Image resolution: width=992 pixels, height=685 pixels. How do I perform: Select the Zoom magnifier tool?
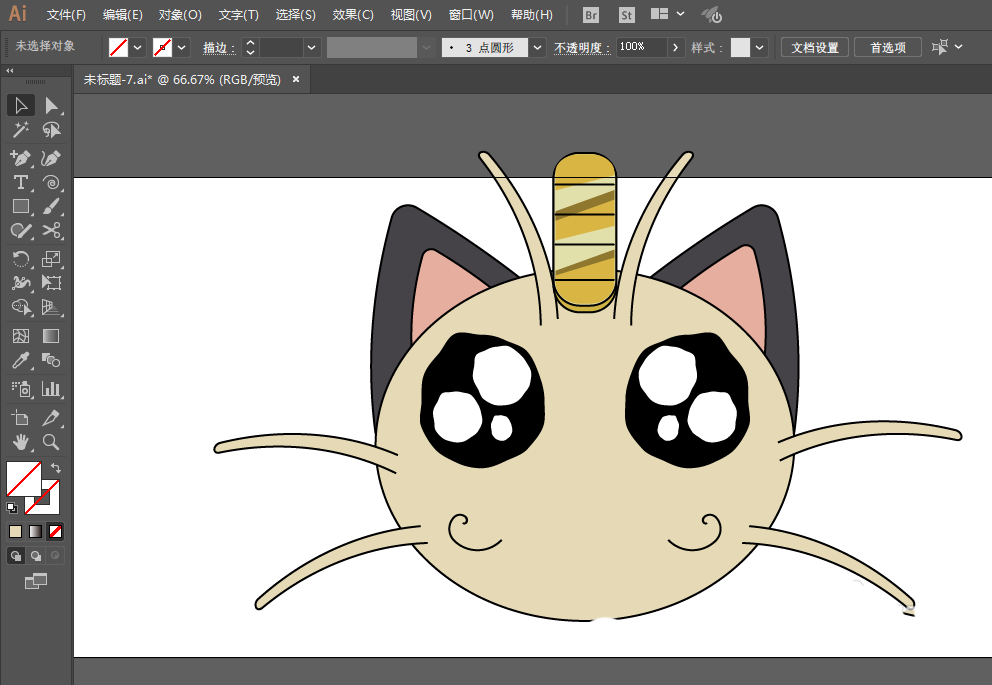51,441
